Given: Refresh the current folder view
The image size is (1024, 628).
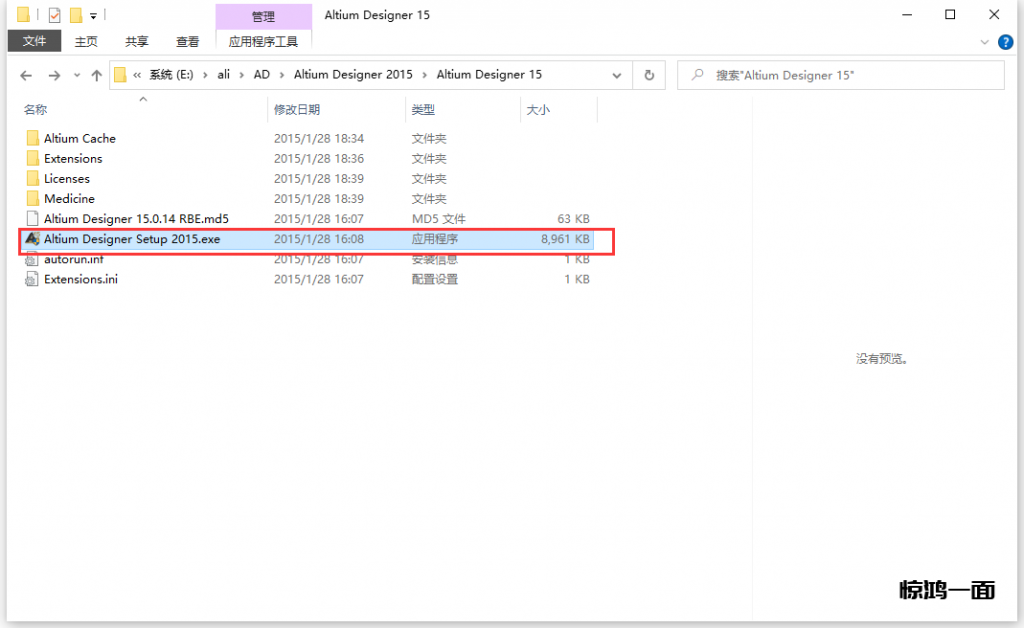Looking at the screenshot, I should pyautogui.click(x=649, y=75).
